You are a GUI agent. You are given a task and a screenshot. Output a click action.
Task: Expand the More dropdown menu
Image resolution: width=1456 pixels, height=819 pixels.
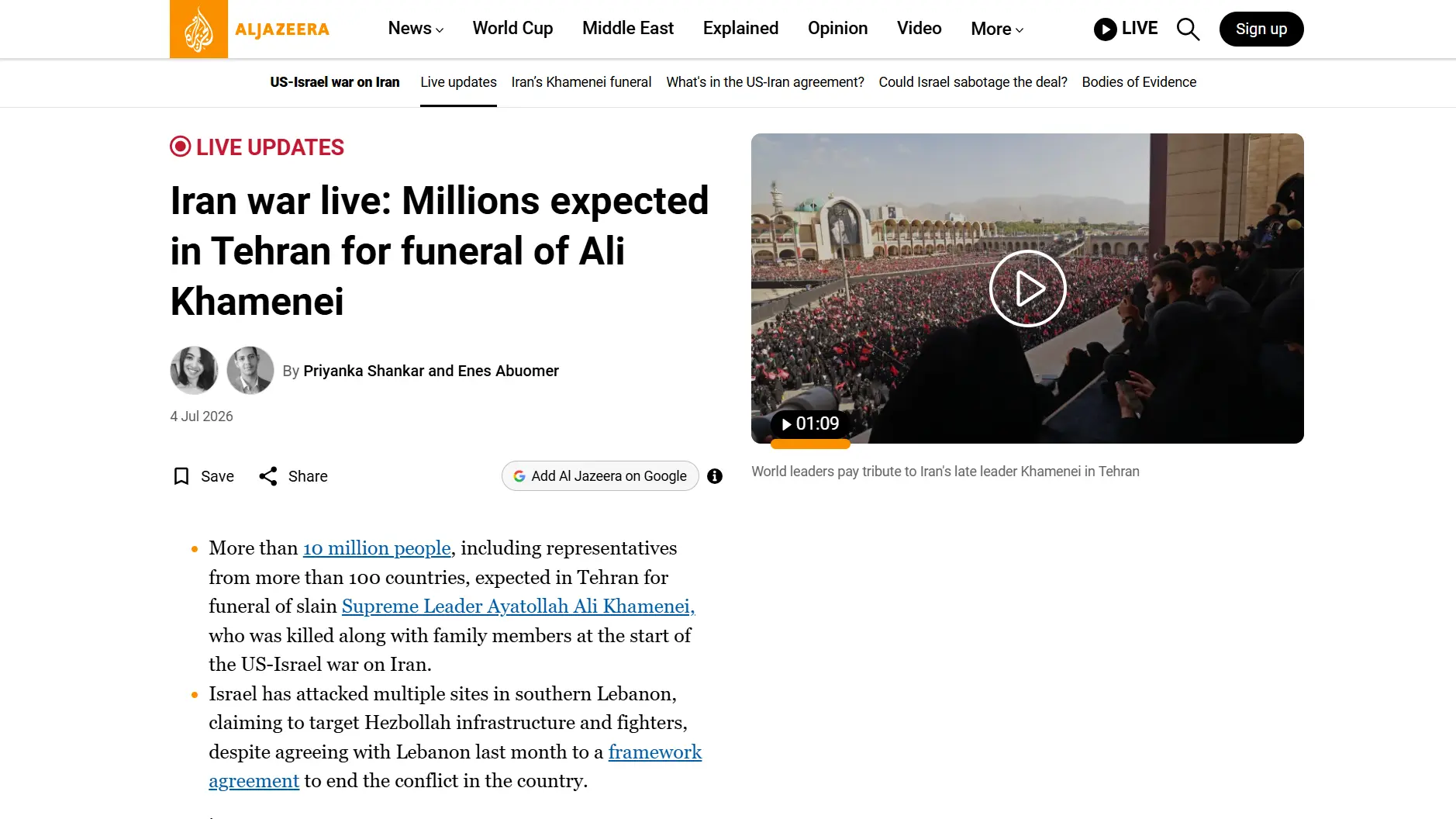point(997,29)
